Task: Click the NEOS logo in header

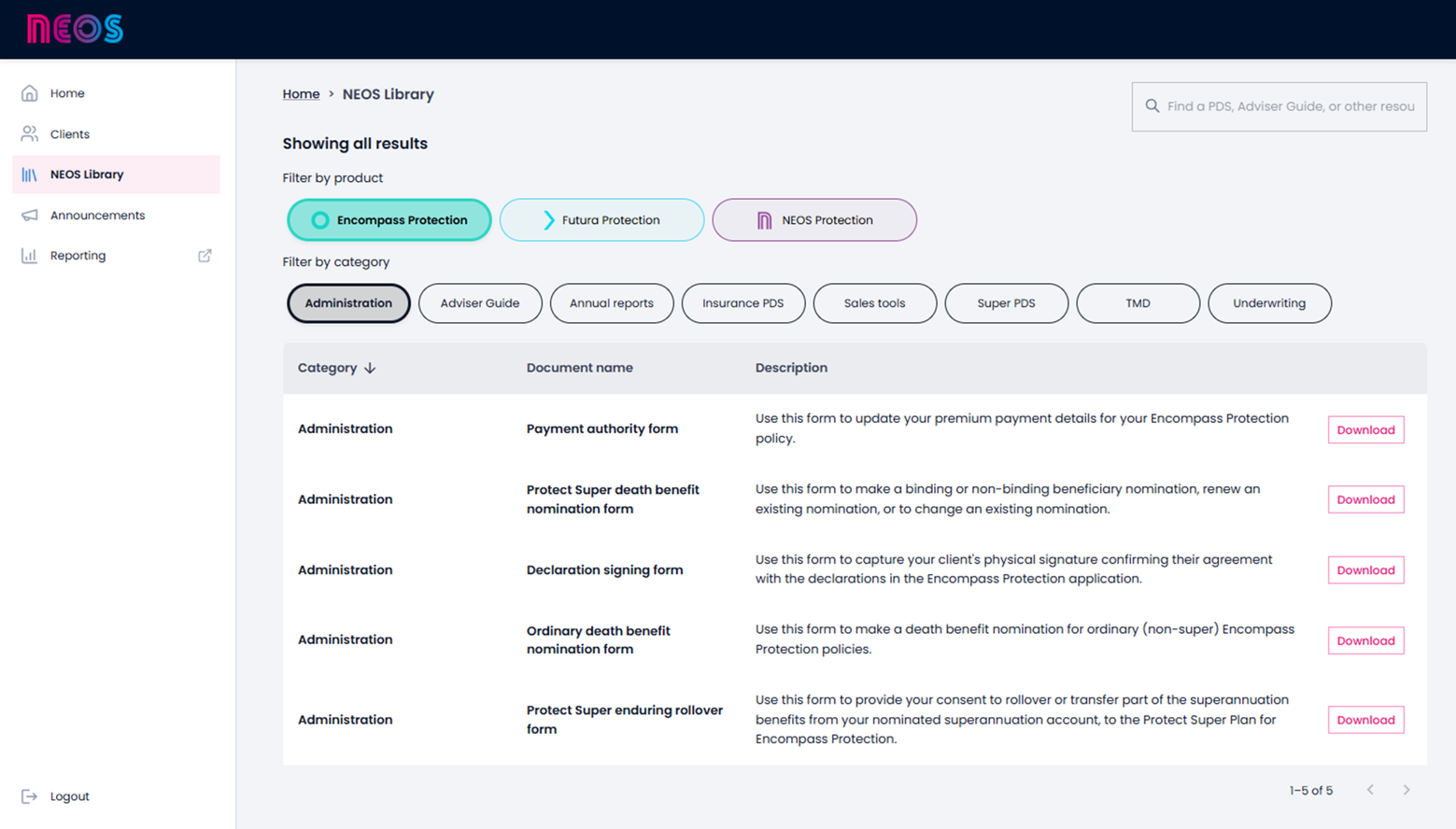Action: tap(75, 29)
